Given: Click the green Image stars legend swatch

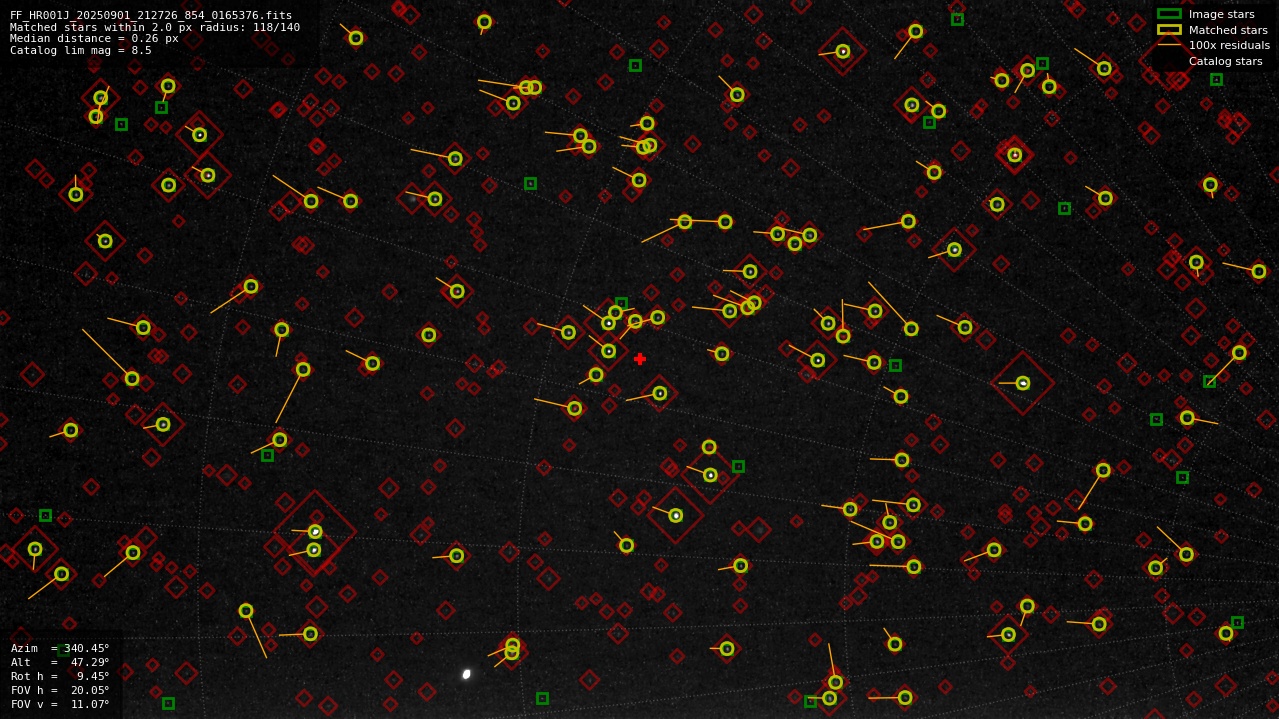Looking at the screenshot, I should tap(1169, 14).
